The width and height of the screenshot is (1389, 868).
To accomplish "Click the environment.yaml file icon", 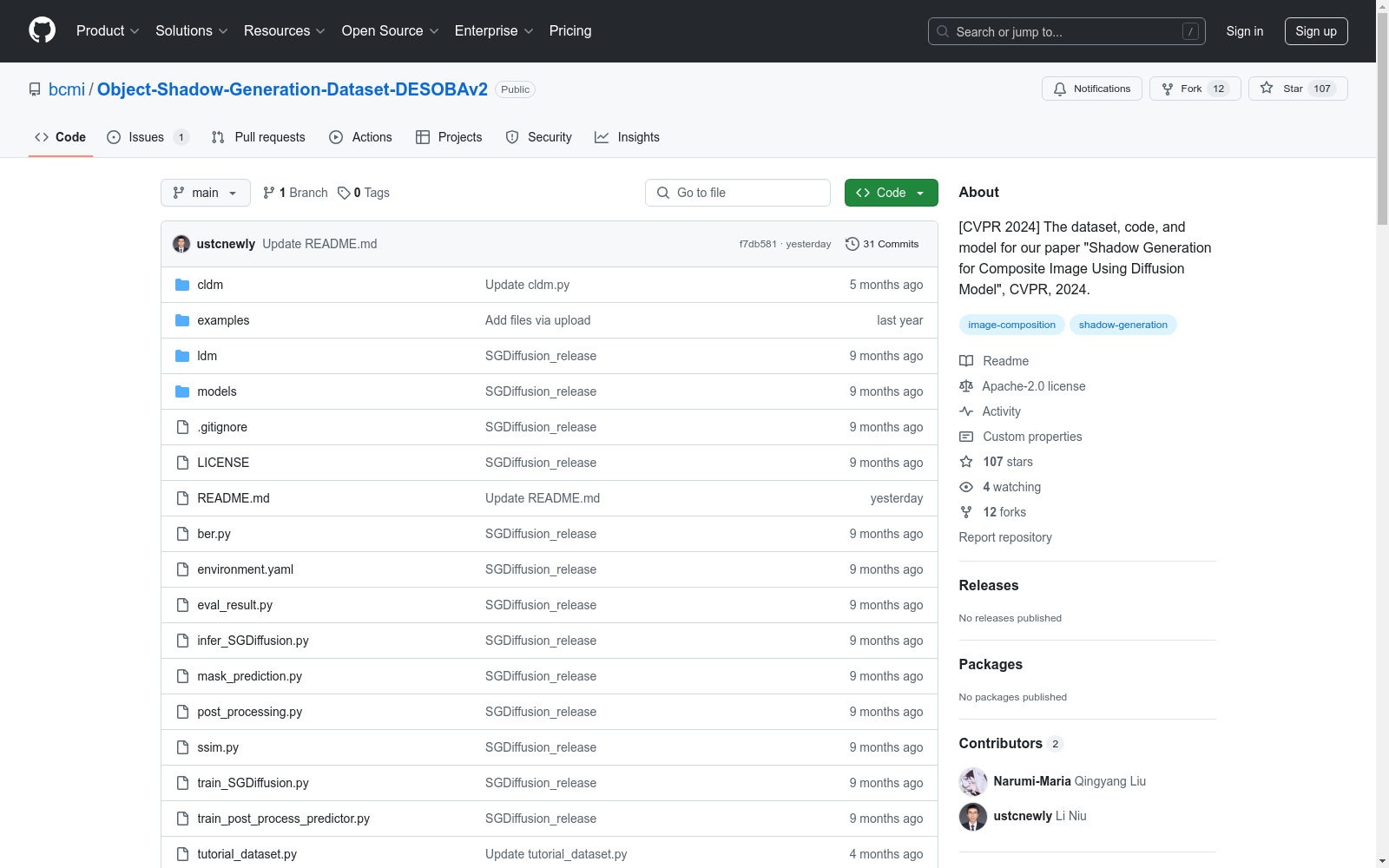I will pyautogui.click(x=182, y=569).
